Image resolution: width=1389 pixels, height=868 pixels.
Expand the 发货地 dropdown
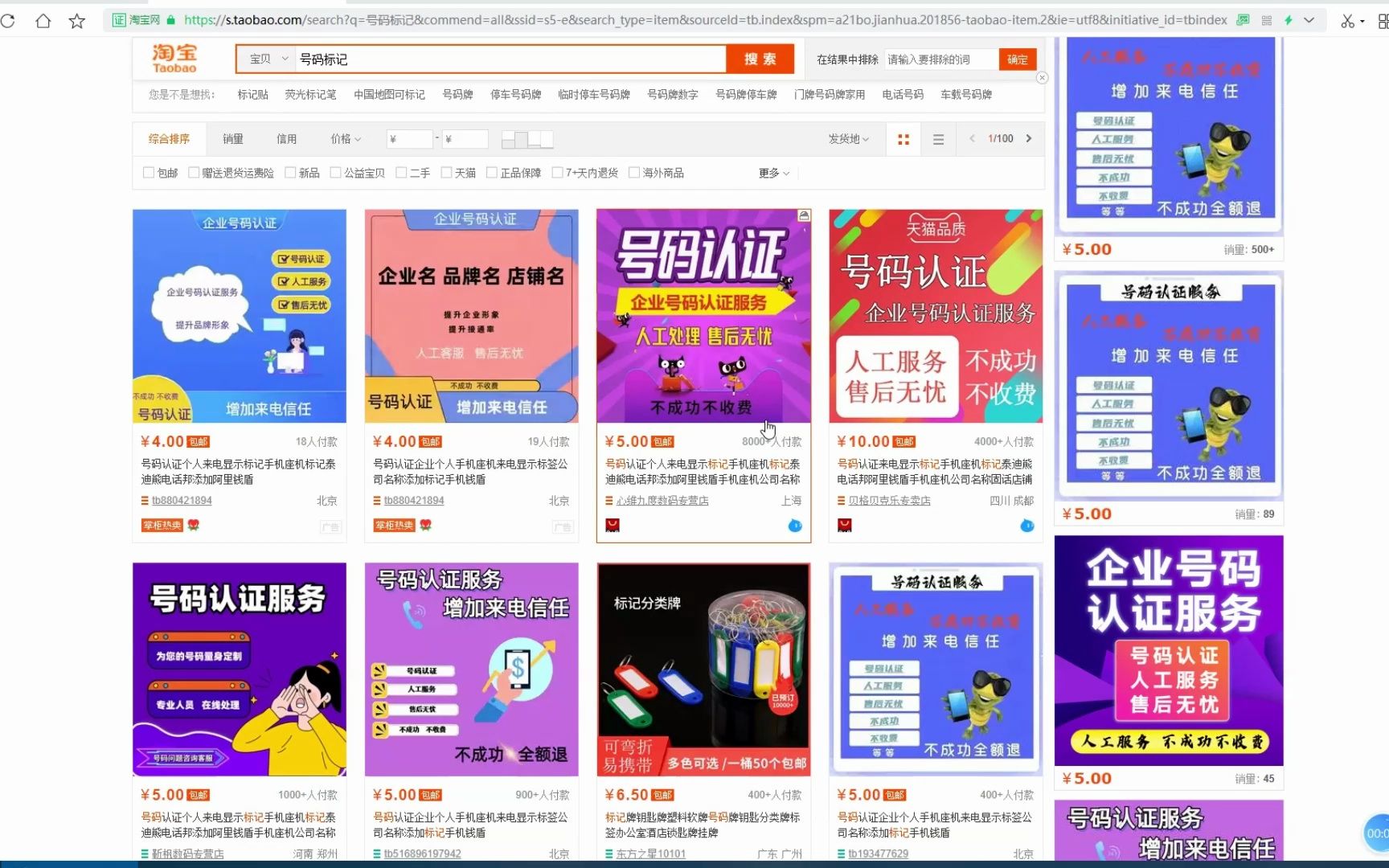coord(848,138)
